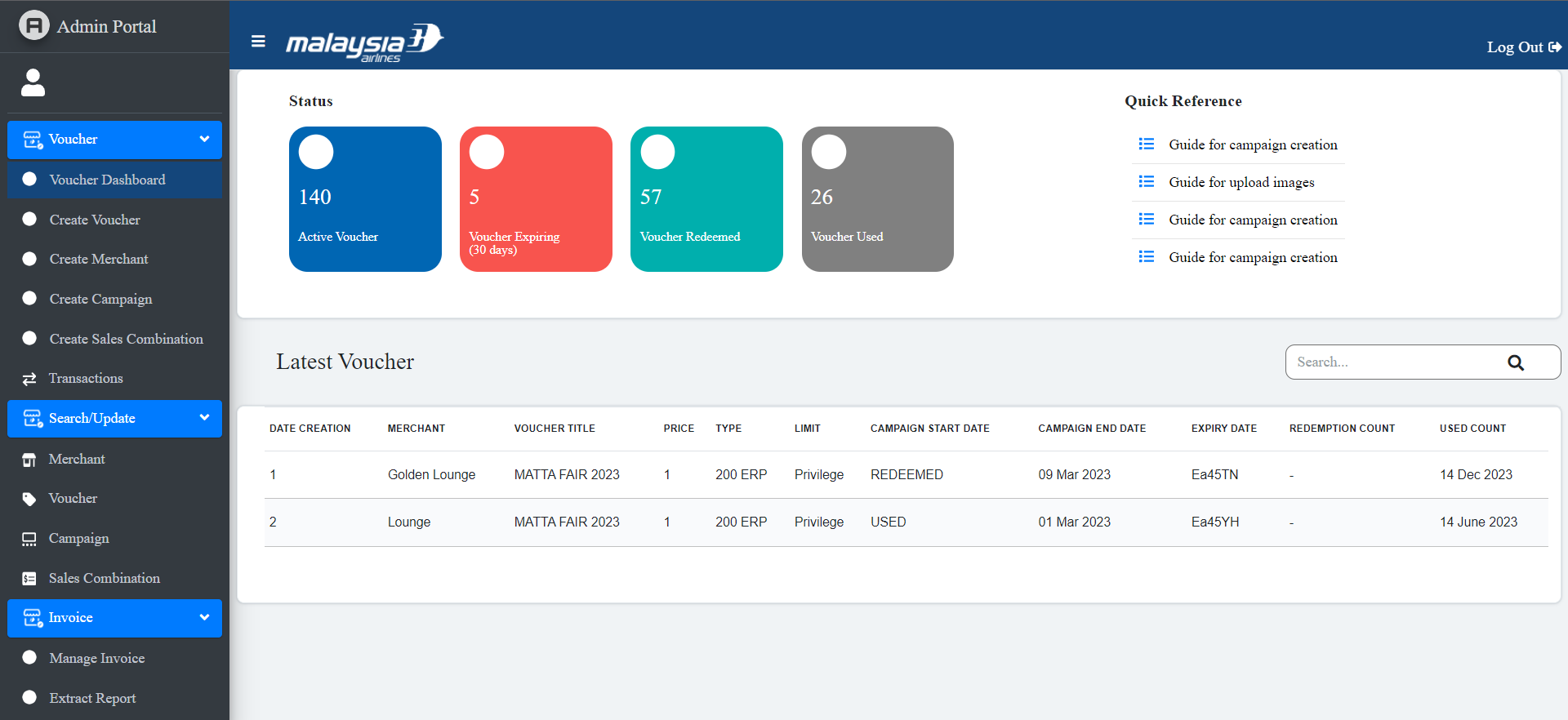The width and height of the screenshot is (1568, 720).
Task: Collapse the Search/Update section chevron
Action: click(x=204, y=417)
